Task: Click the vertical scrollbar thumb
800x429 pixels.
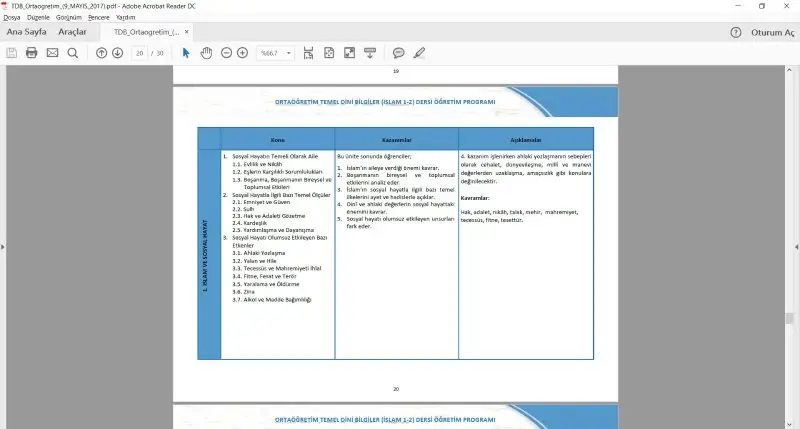Action: point(789,318)
